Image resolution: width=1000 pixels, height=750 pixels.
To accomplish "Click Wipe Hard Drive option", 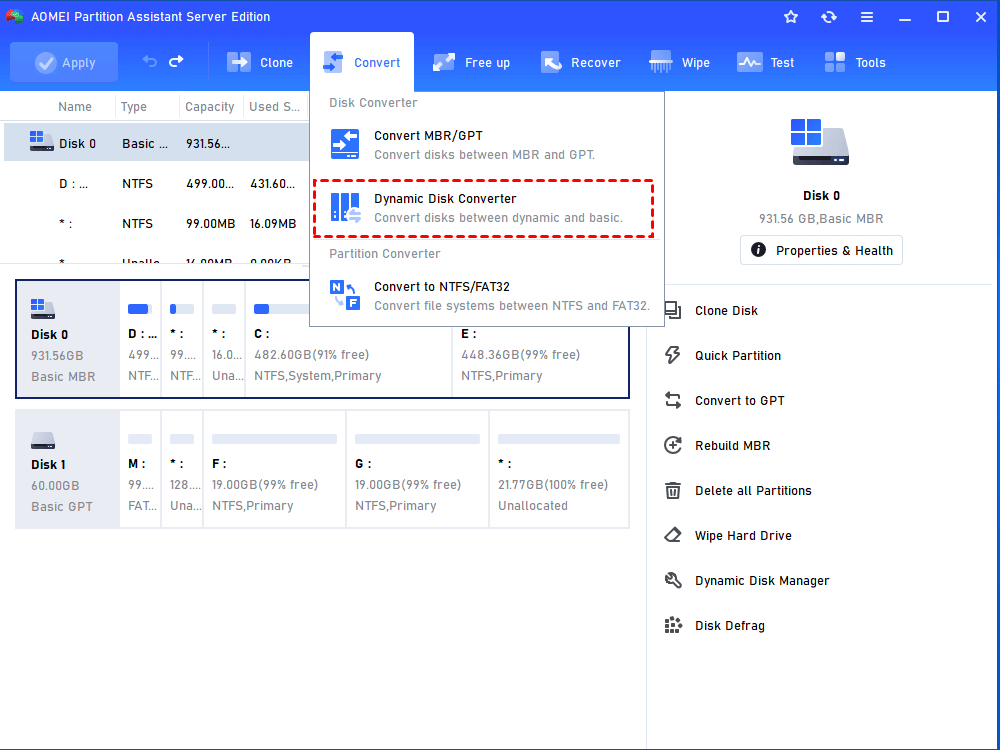I will pos(743,536).
